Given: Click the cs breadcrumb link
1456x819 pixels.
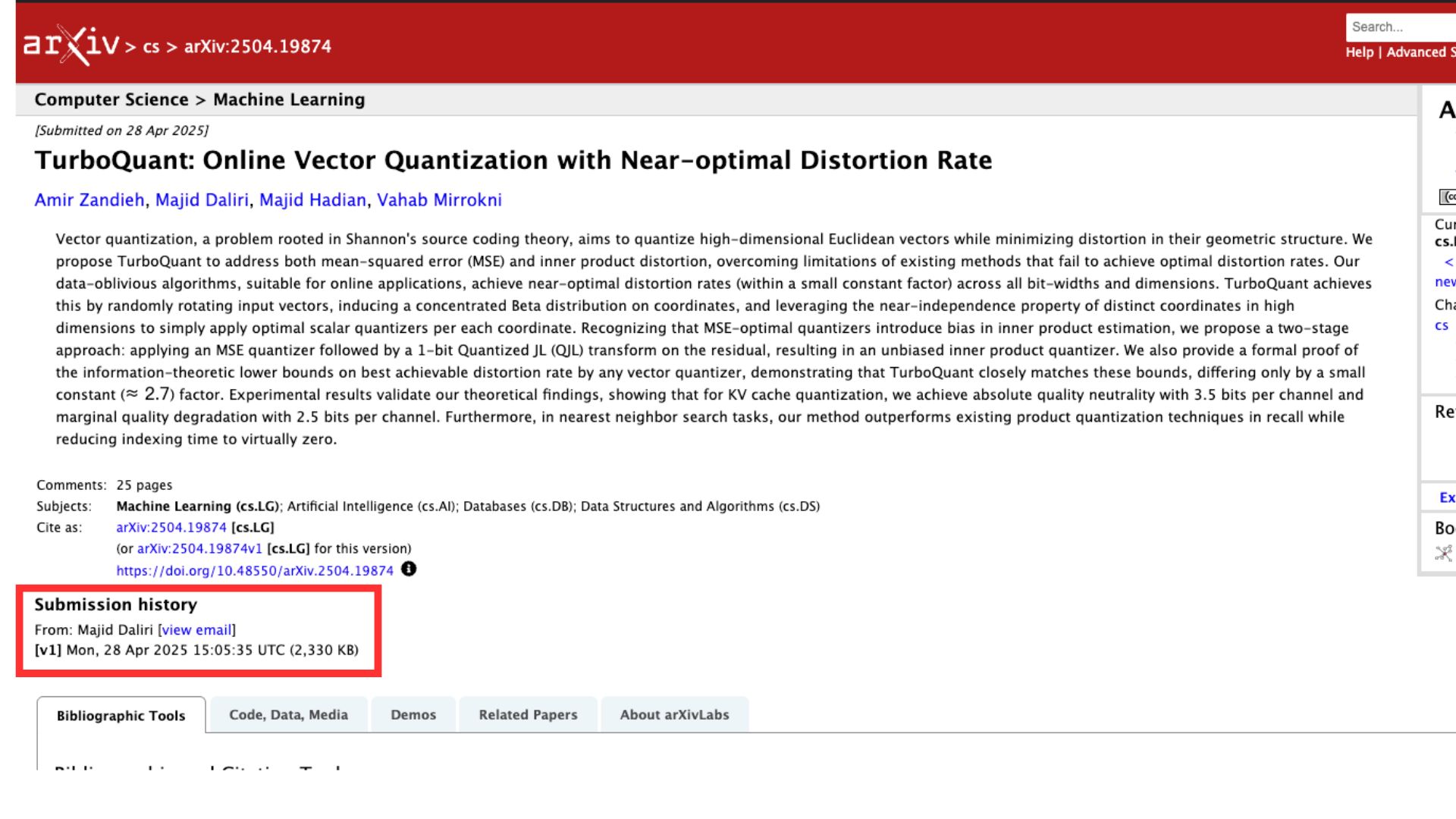Looking at the screenshot, I should pyautogui.click(x=150, y=46).
